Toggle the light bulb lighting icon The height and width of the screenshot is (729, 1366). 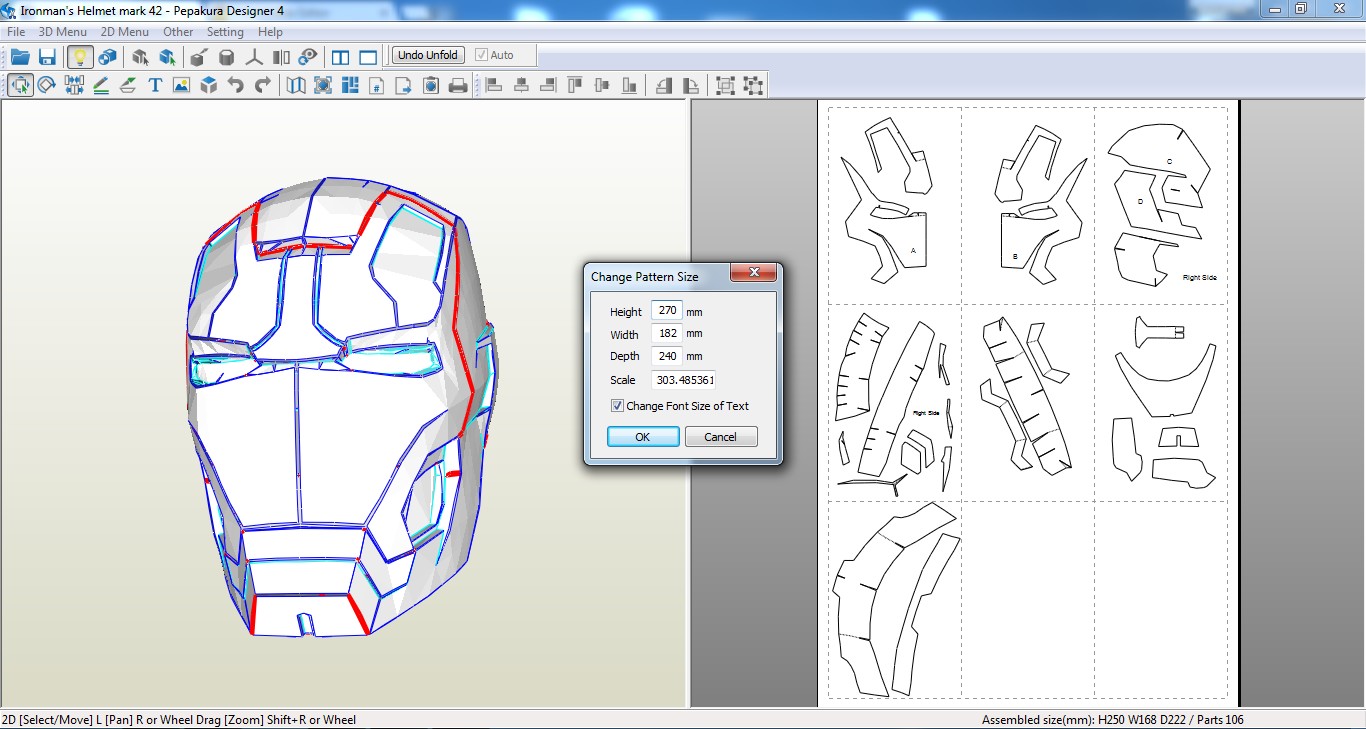[79, 56]
